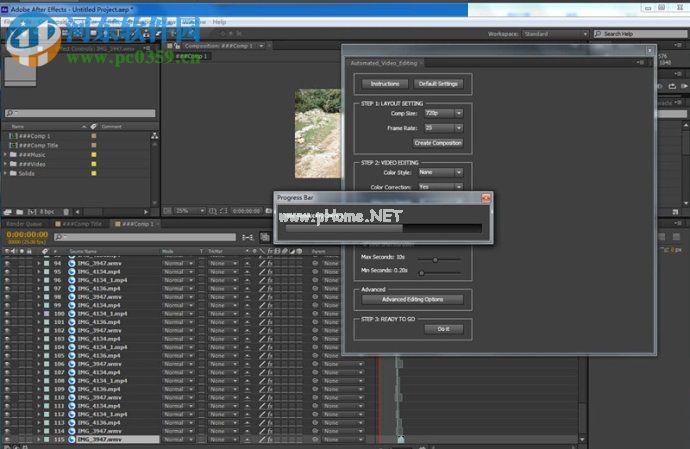Select layer 112 IMG_4134_1.mp4
Image resolution: width=690 pixels, height=449 pixels.
coord(102,414)
